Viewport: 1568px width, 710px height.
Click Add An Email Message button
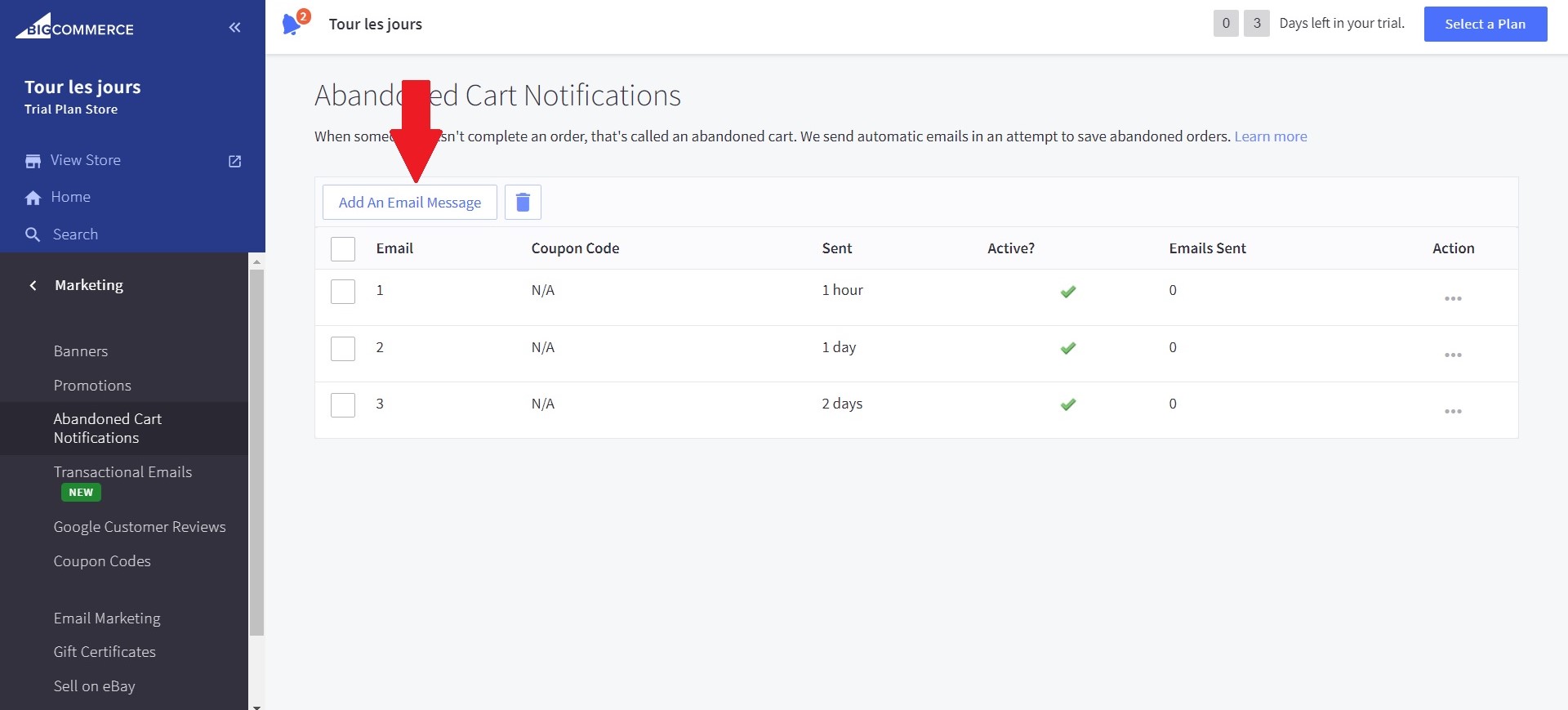pyautogui.click(x=409, y=203)
